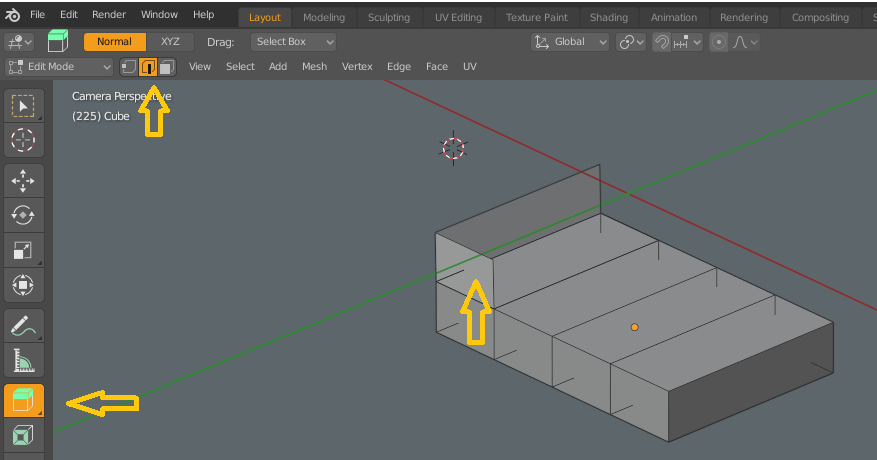Select the Cursor tool
Image resolution: width=877 pixels, height=460 pixels.
[23, 140]
